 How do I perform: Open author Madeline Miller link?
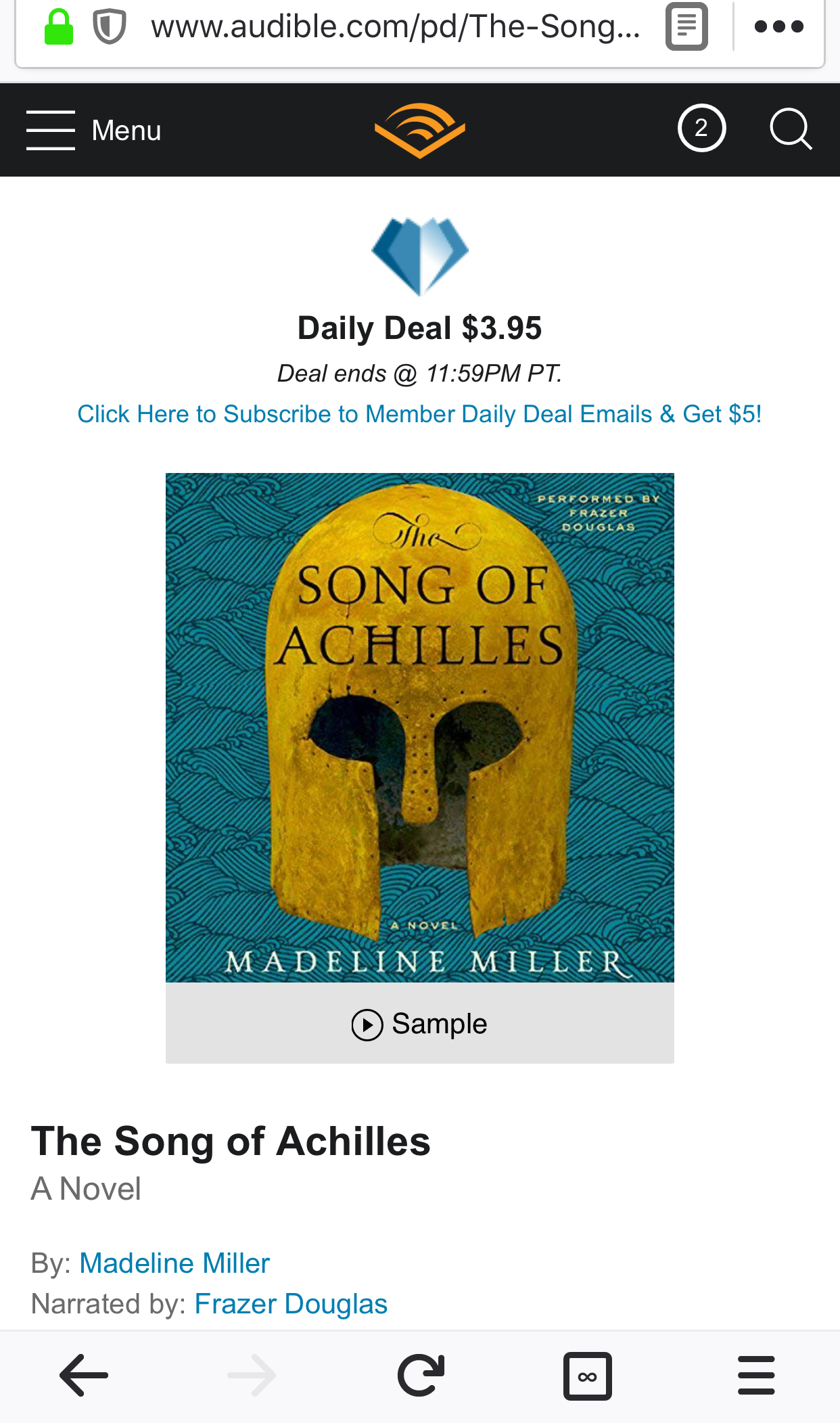(174, 1263)
